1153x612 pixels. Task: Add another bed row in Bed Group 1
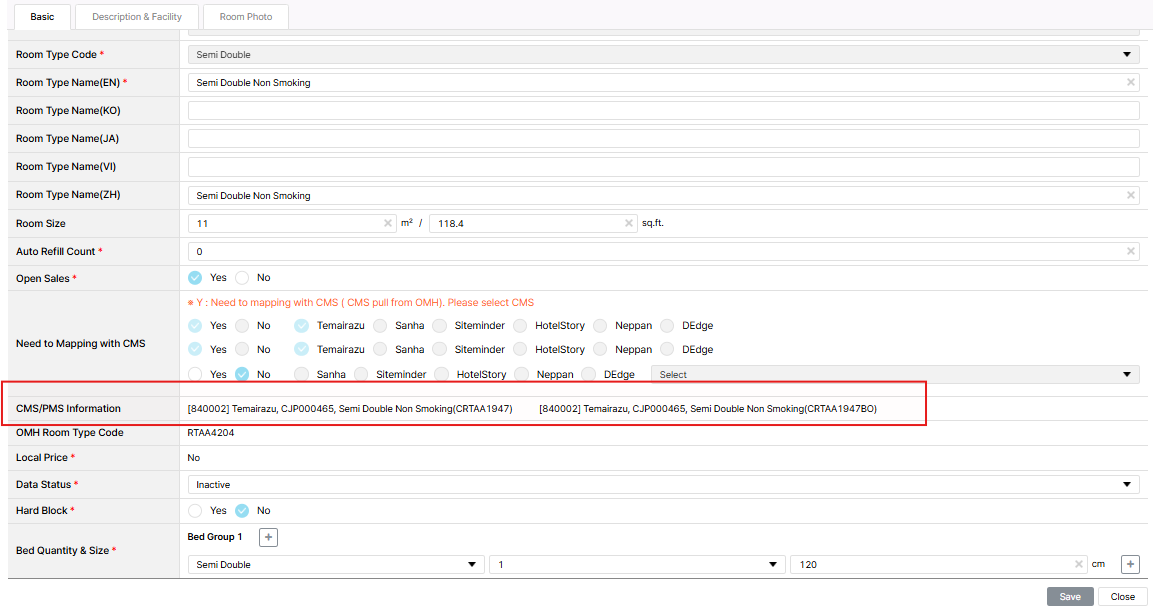pyautogui.click(x=1130, y=565)
